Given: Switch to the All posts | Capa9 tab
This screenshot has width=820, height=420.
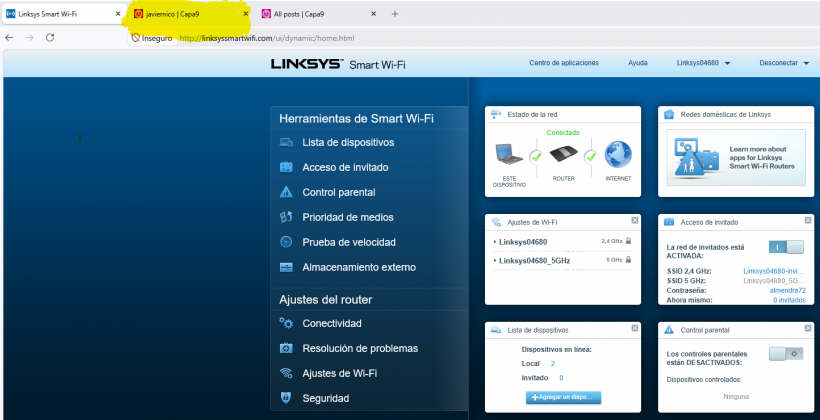Looking at the screenshot, I should click(318, 14).
